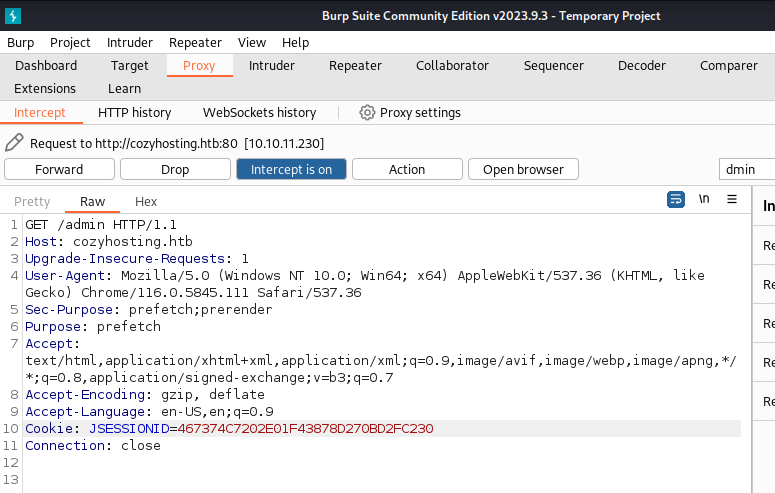Toggle the Intercept is on button
Screen dimensions: 775x493
291,169
